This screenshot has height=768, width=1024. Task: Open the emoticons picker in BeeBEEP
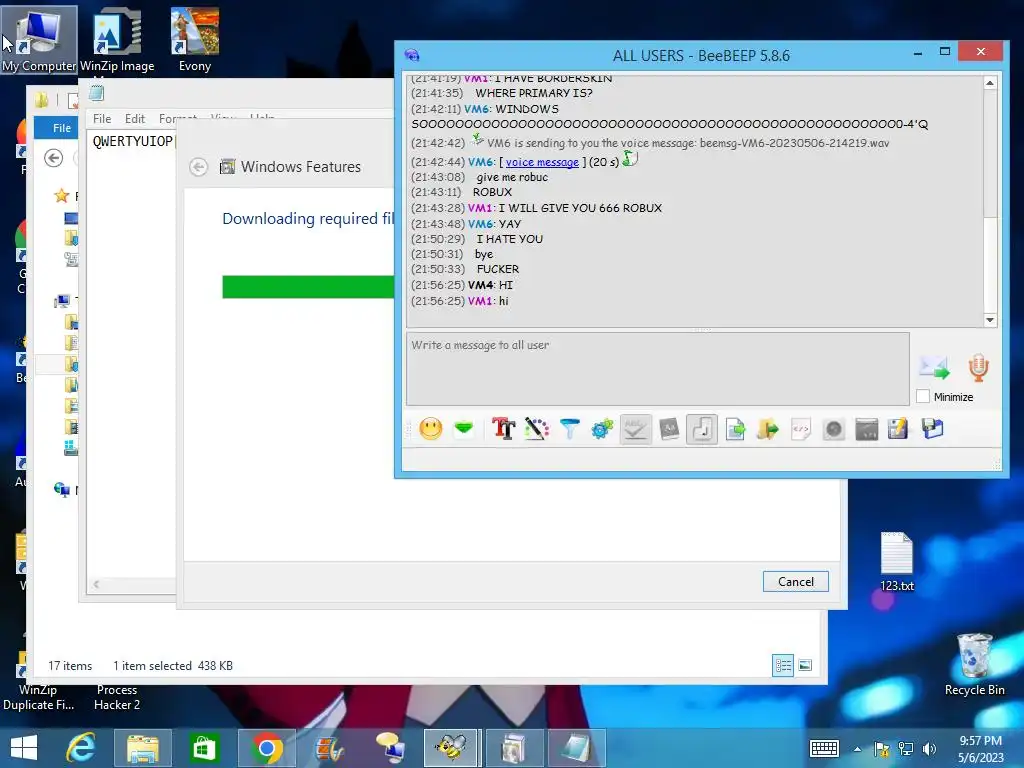[x=430, y=429]
